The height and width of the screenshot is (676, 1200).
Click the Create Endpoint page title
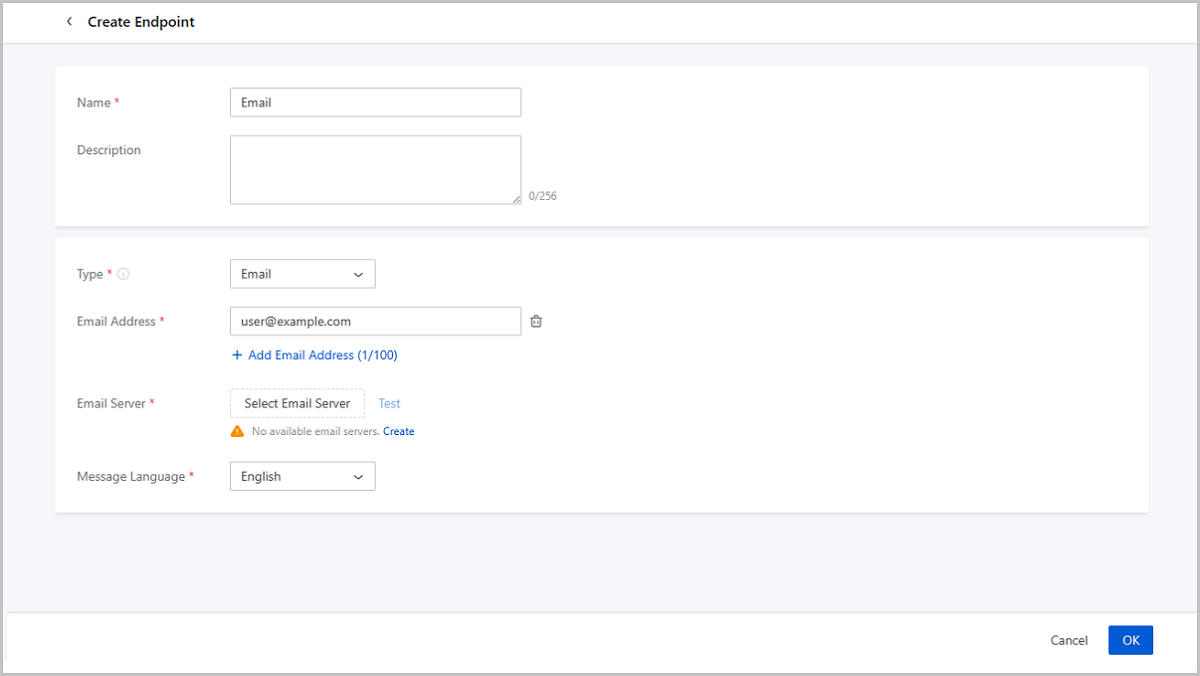[141, 21]
